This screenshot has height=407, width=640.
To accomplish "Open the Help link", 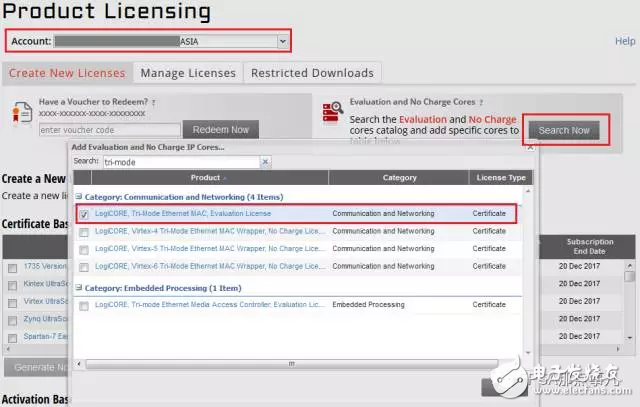I will coord(624,42).
